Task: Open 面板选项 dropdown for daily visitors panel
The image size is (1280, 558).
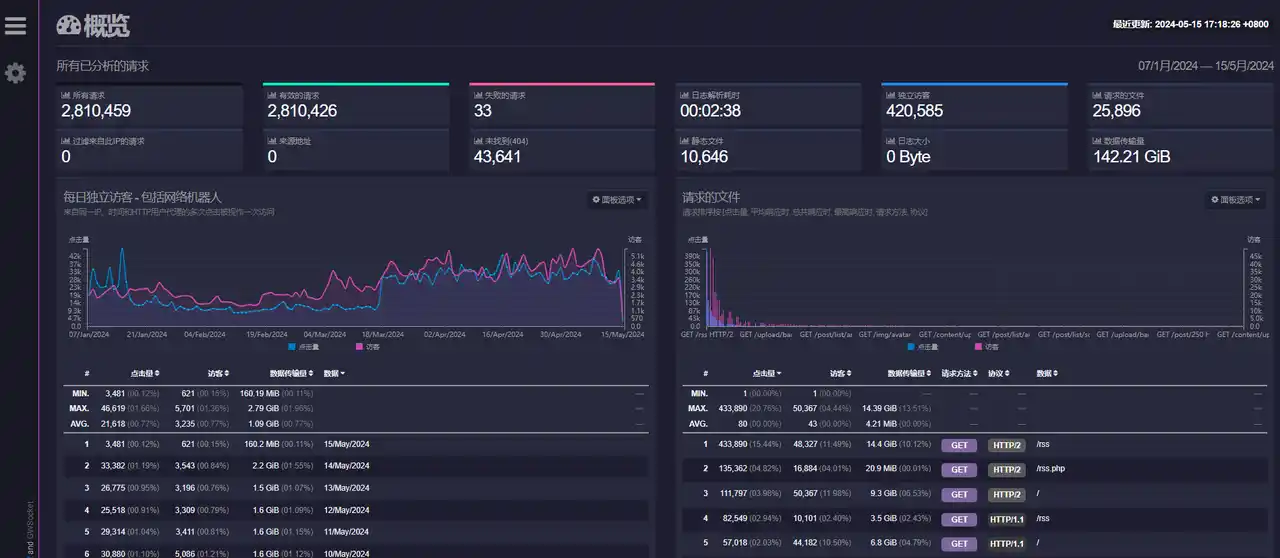Action: click(x=617, y=200)
